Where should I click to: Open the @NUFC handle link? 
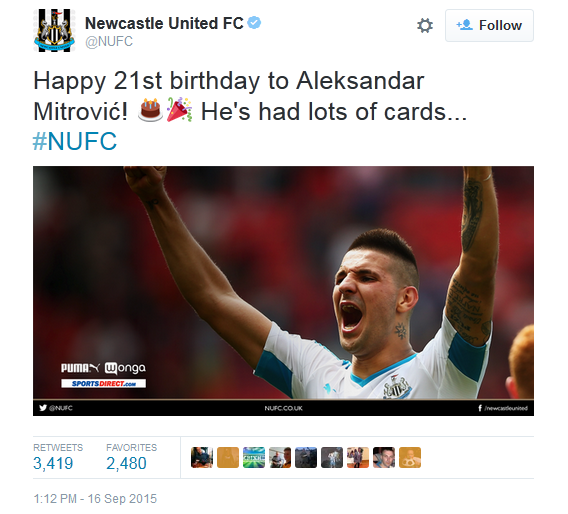tap(109, 42)
